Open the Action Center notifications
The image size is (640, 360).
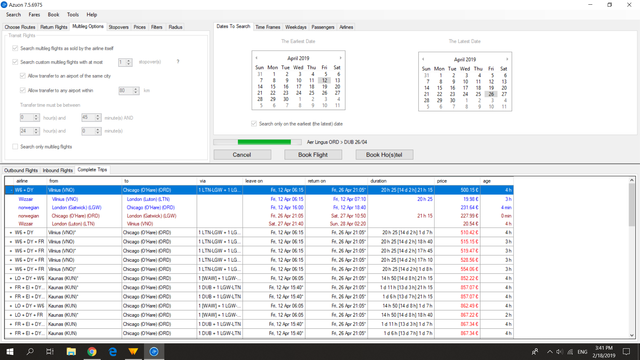627,351
